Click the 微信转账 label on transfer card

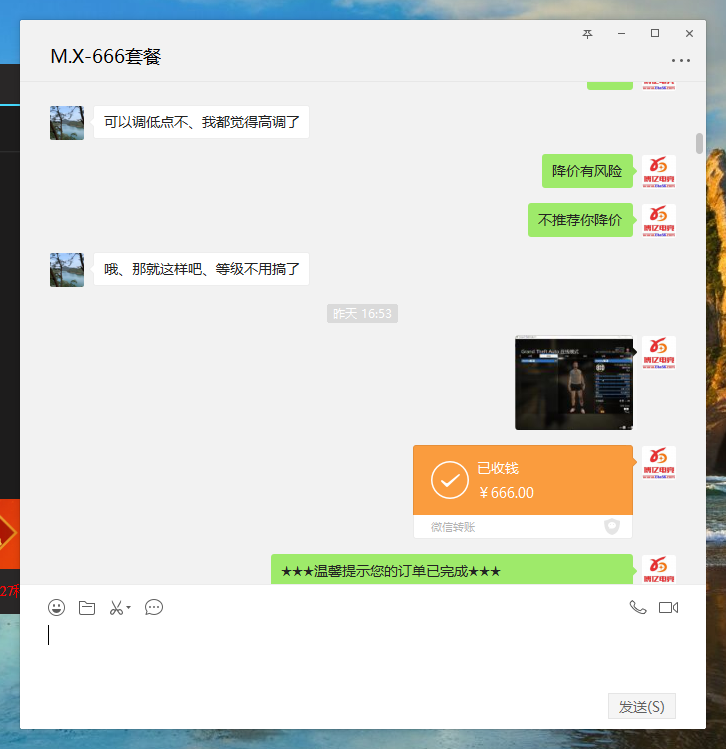(x=452, y=527)
